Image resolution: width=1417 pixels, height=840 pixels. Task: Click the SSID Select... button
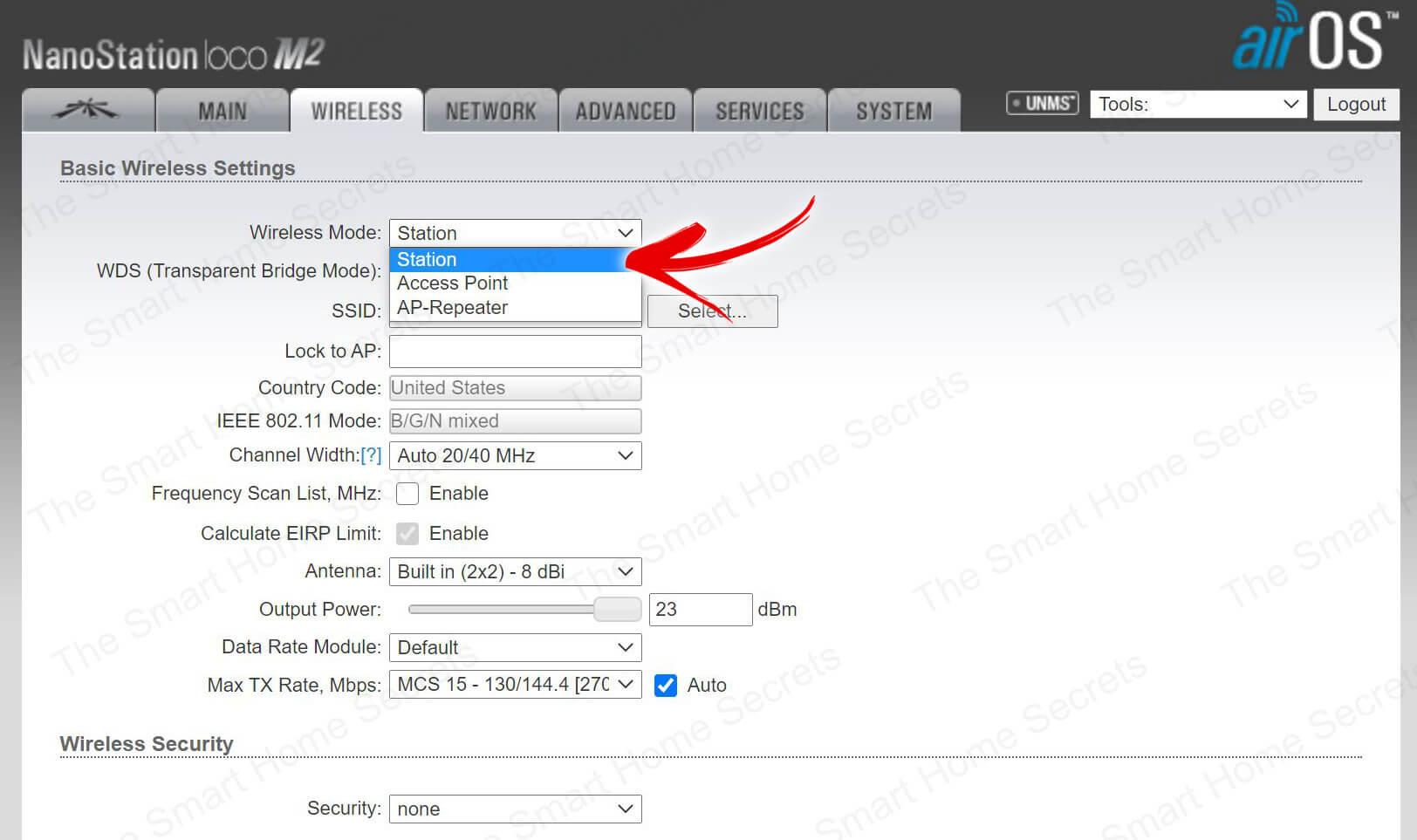712,311
